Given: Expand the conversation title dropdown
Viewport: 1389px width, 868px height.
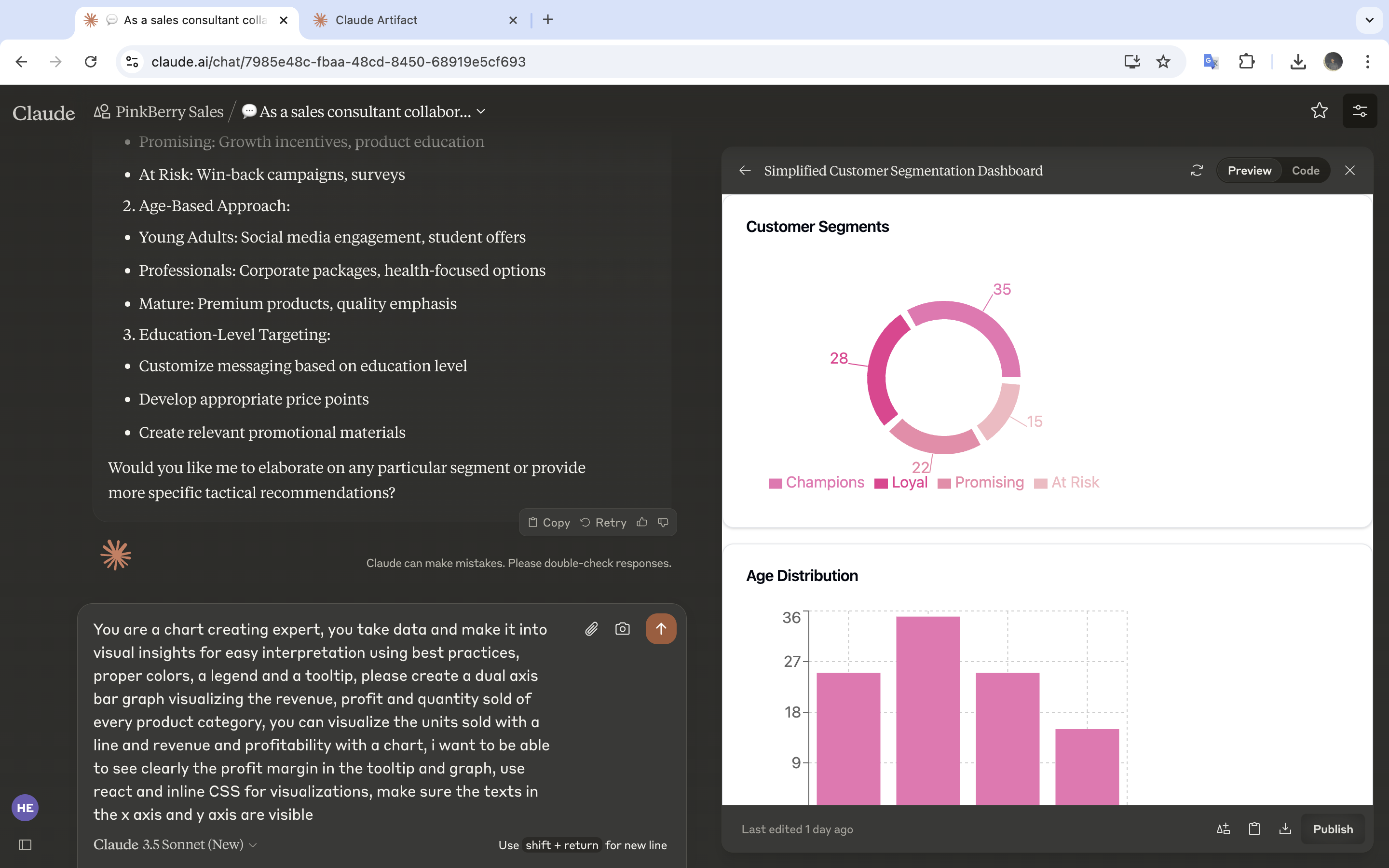Looking at the screenshot, I should click(481, 111).
